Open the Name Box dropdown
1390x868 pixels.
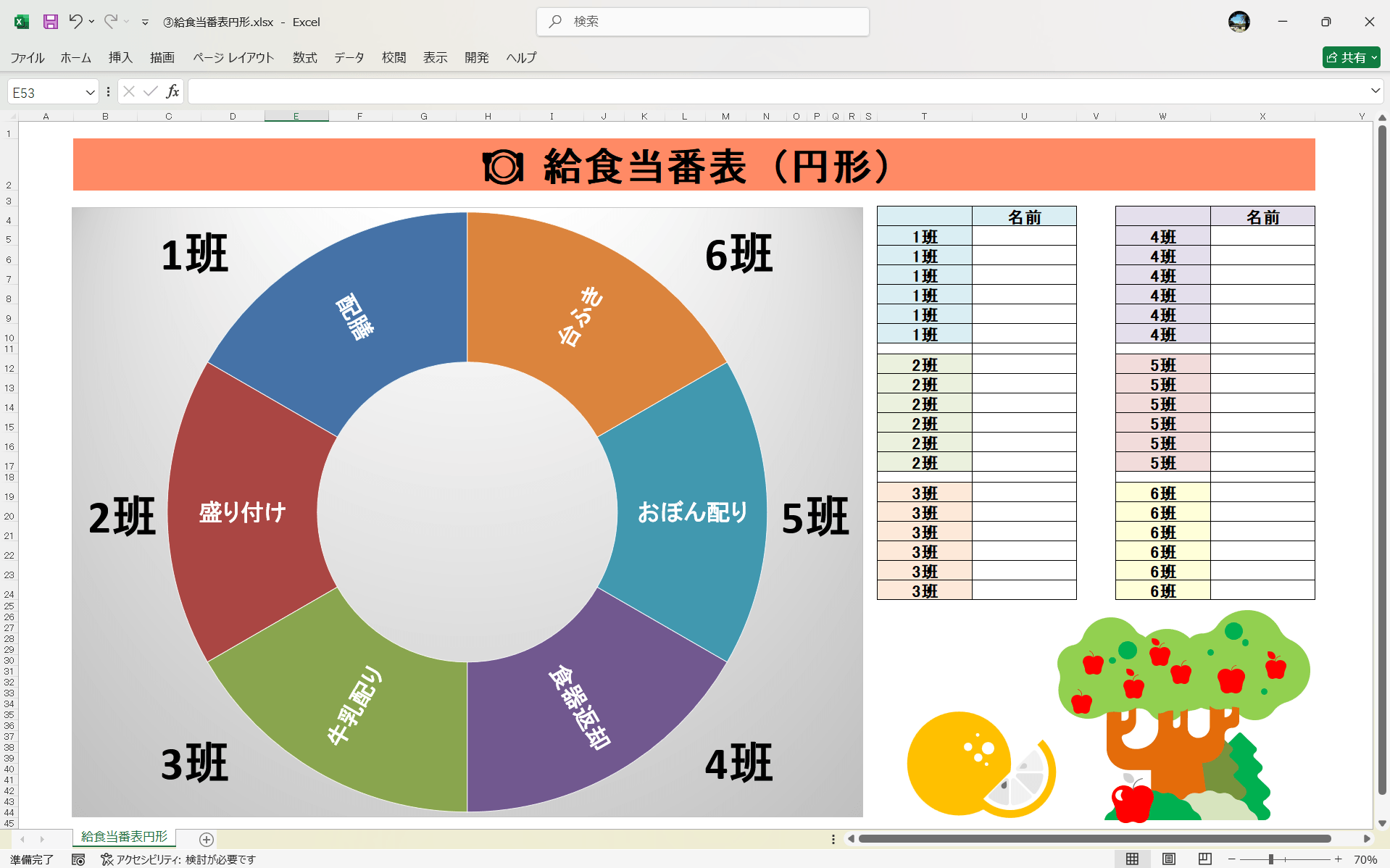[x=89, y=91]
